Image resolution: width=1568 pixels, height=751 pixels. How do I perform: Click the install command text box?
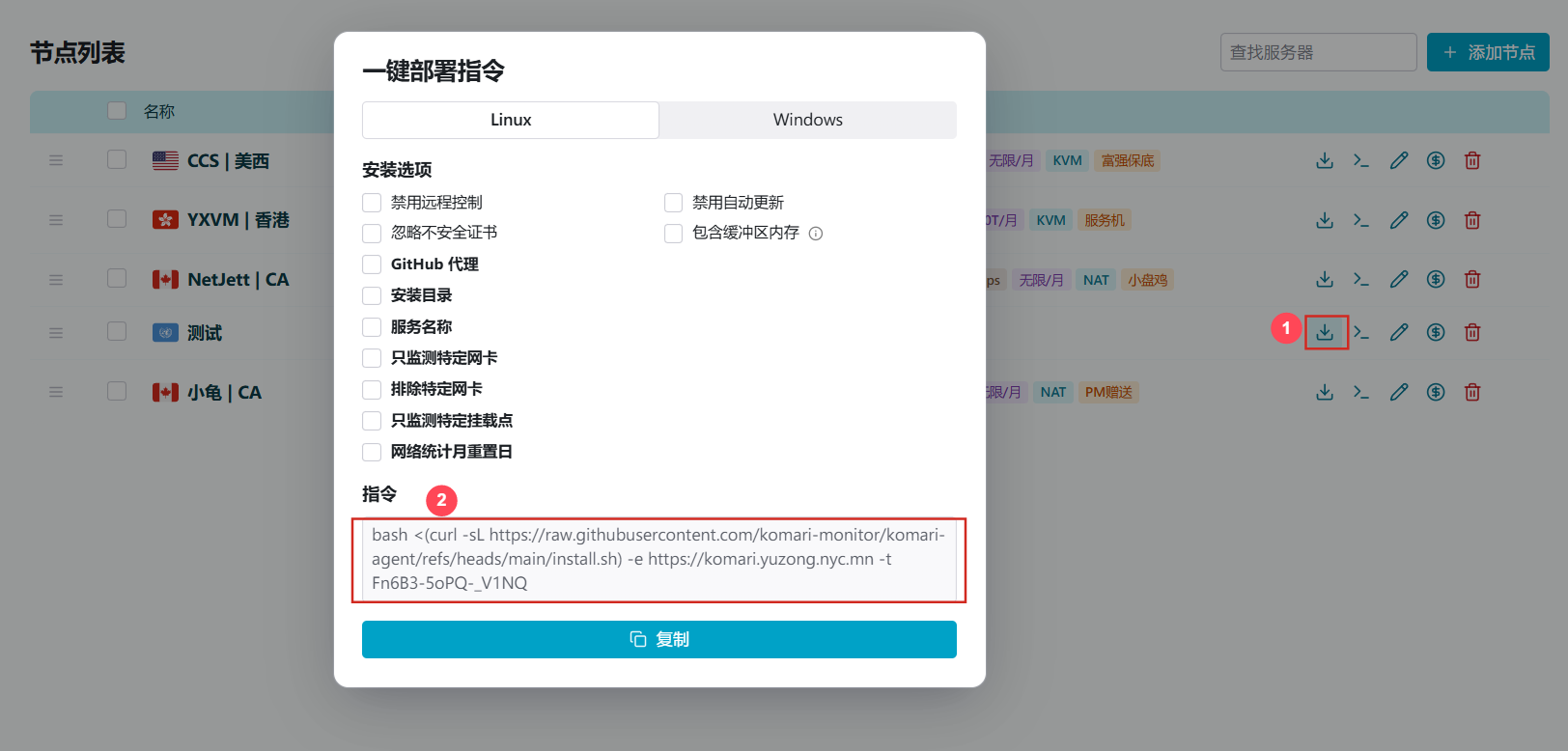658,559
